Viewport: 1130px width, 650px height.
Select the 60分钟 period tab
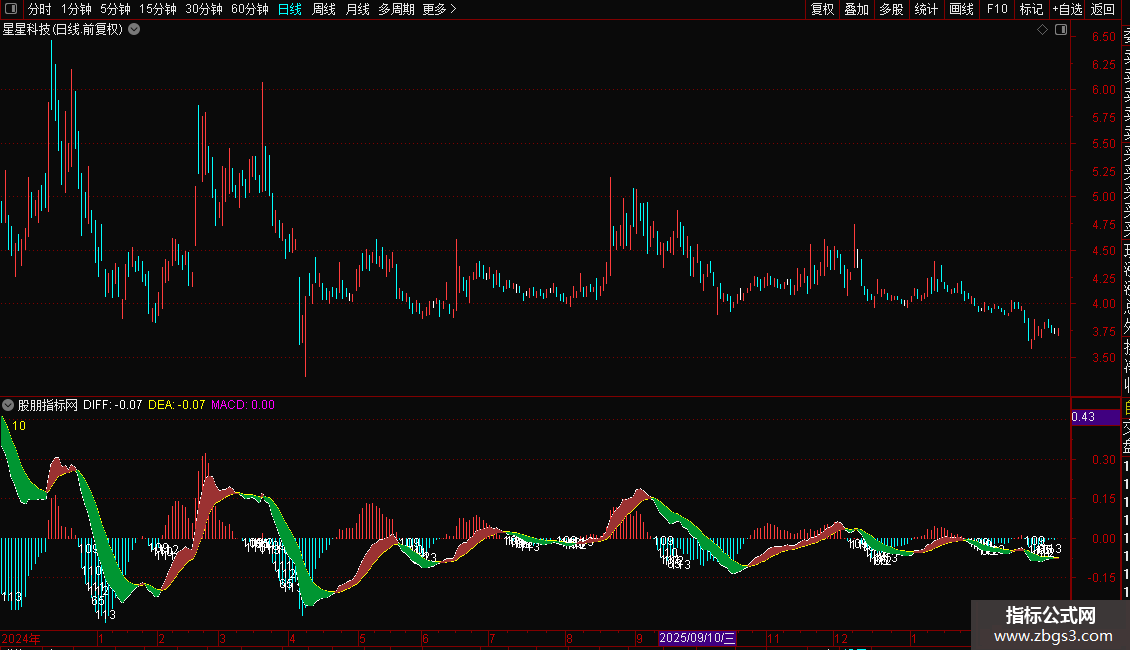click(x=250, y=9)
